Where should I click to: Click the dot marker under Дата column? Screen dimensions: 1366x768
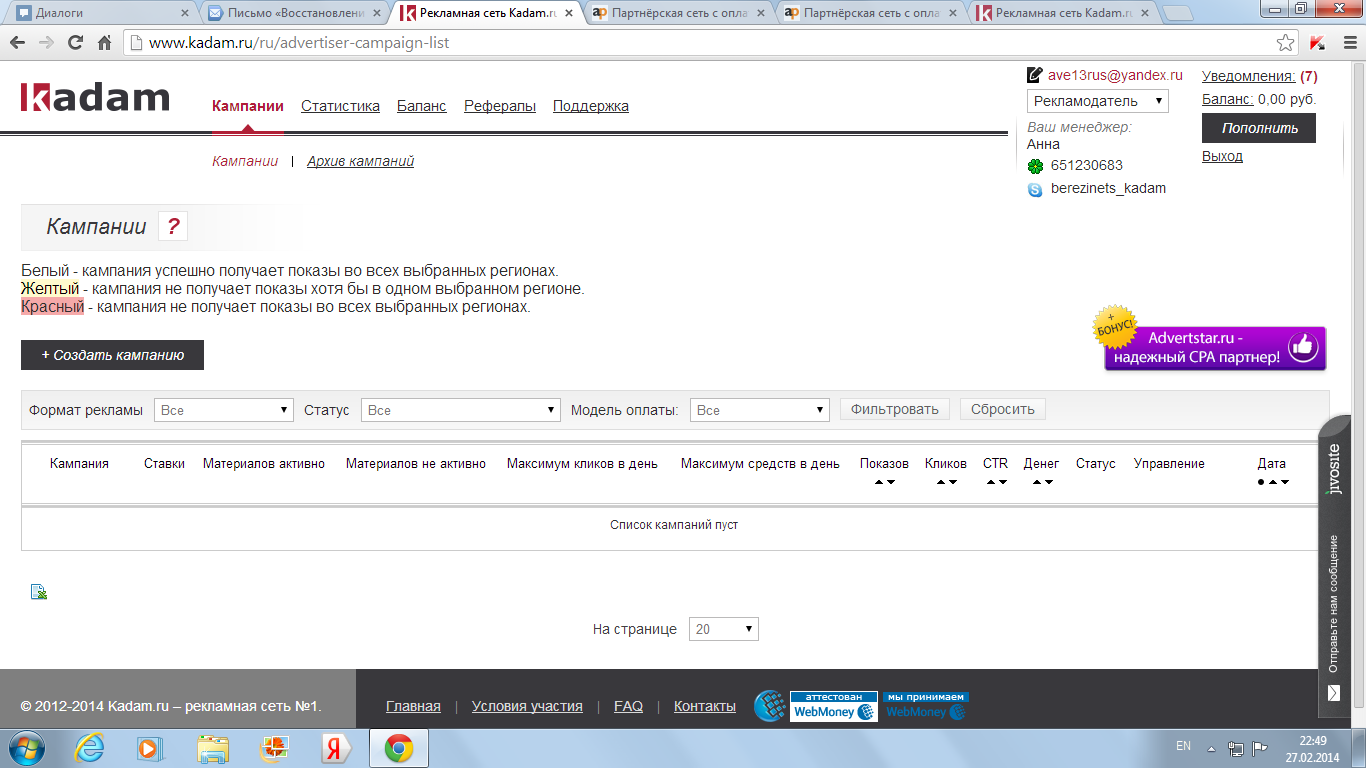click(x=1262, y=482)
